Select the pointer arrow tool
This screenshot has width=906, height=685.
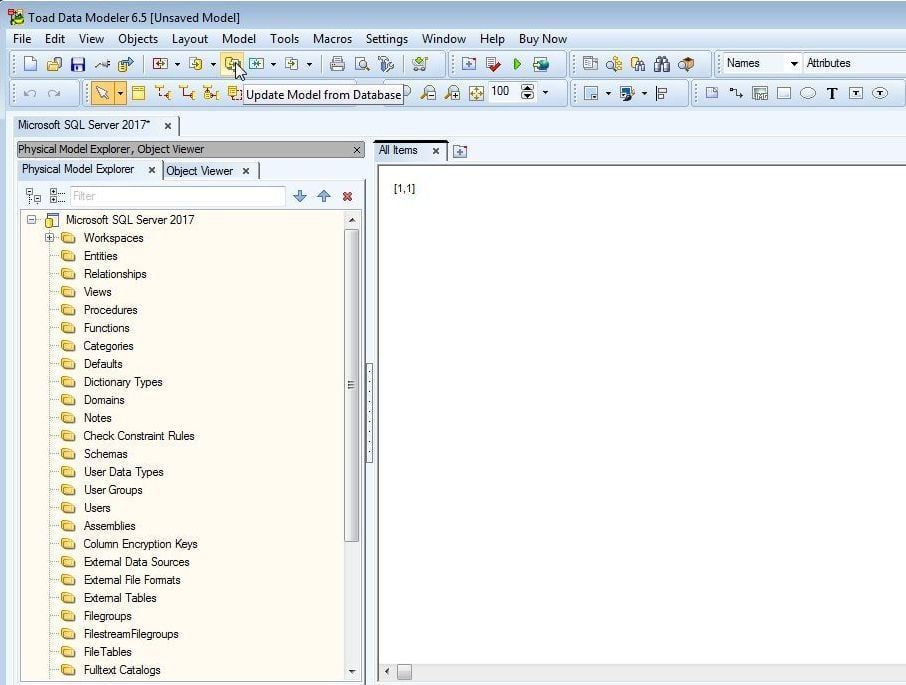click(102, 93)
